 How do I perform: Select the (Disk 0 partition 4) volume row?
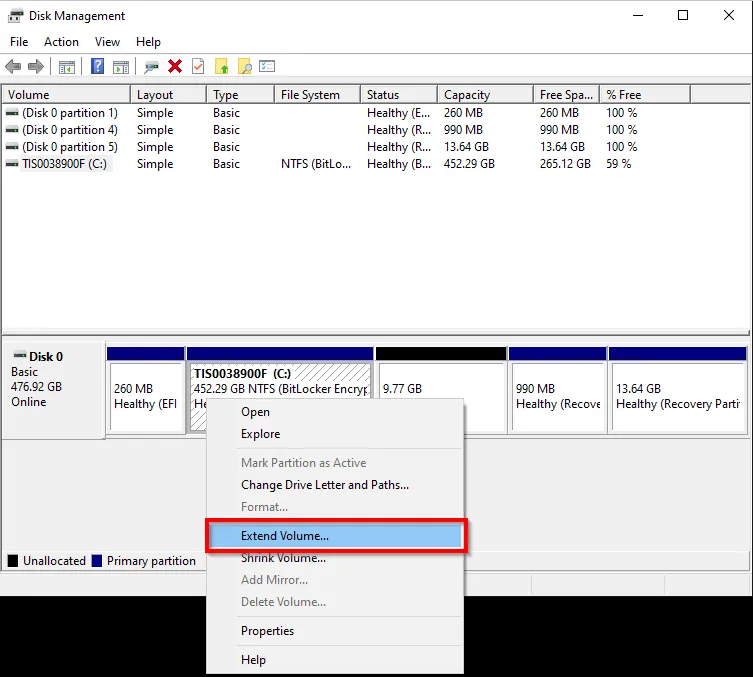click(346, 130)
